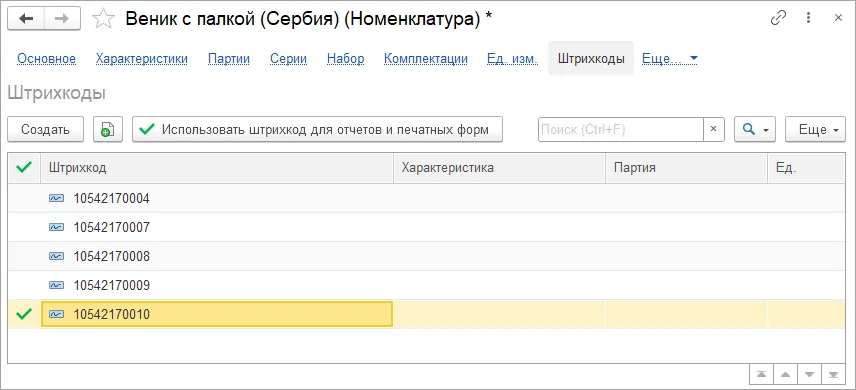Copy link using the chain icon

(x=778, y=19)
